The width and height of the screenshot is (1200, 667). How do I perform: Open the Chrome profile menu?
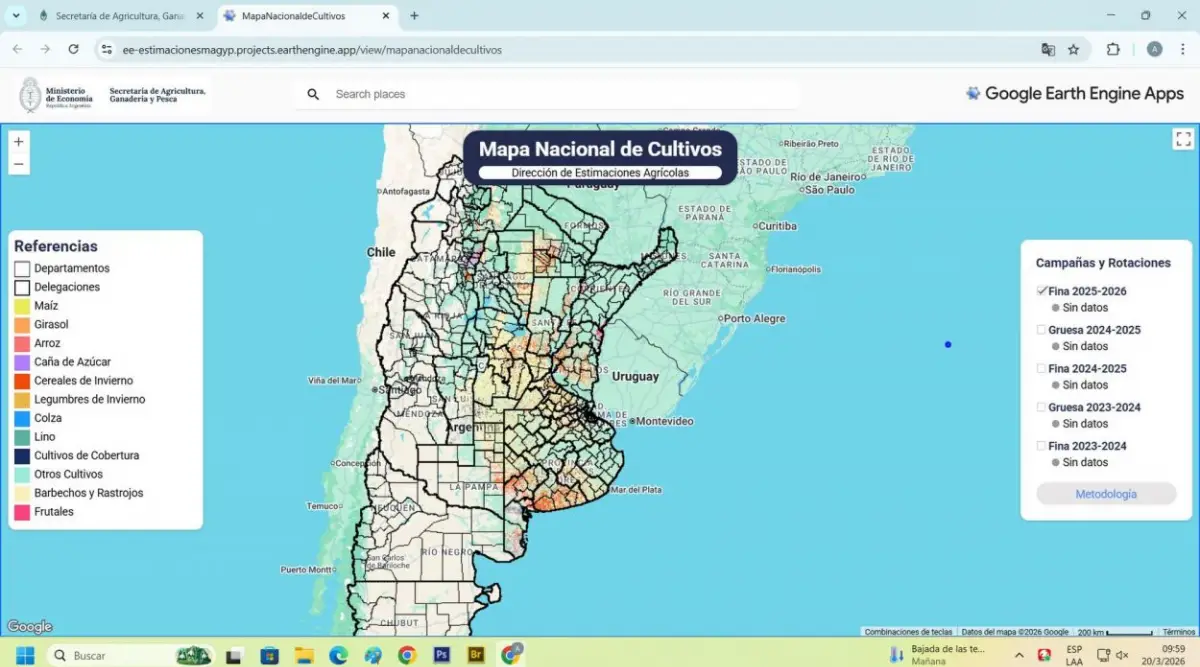(1154, 48)
